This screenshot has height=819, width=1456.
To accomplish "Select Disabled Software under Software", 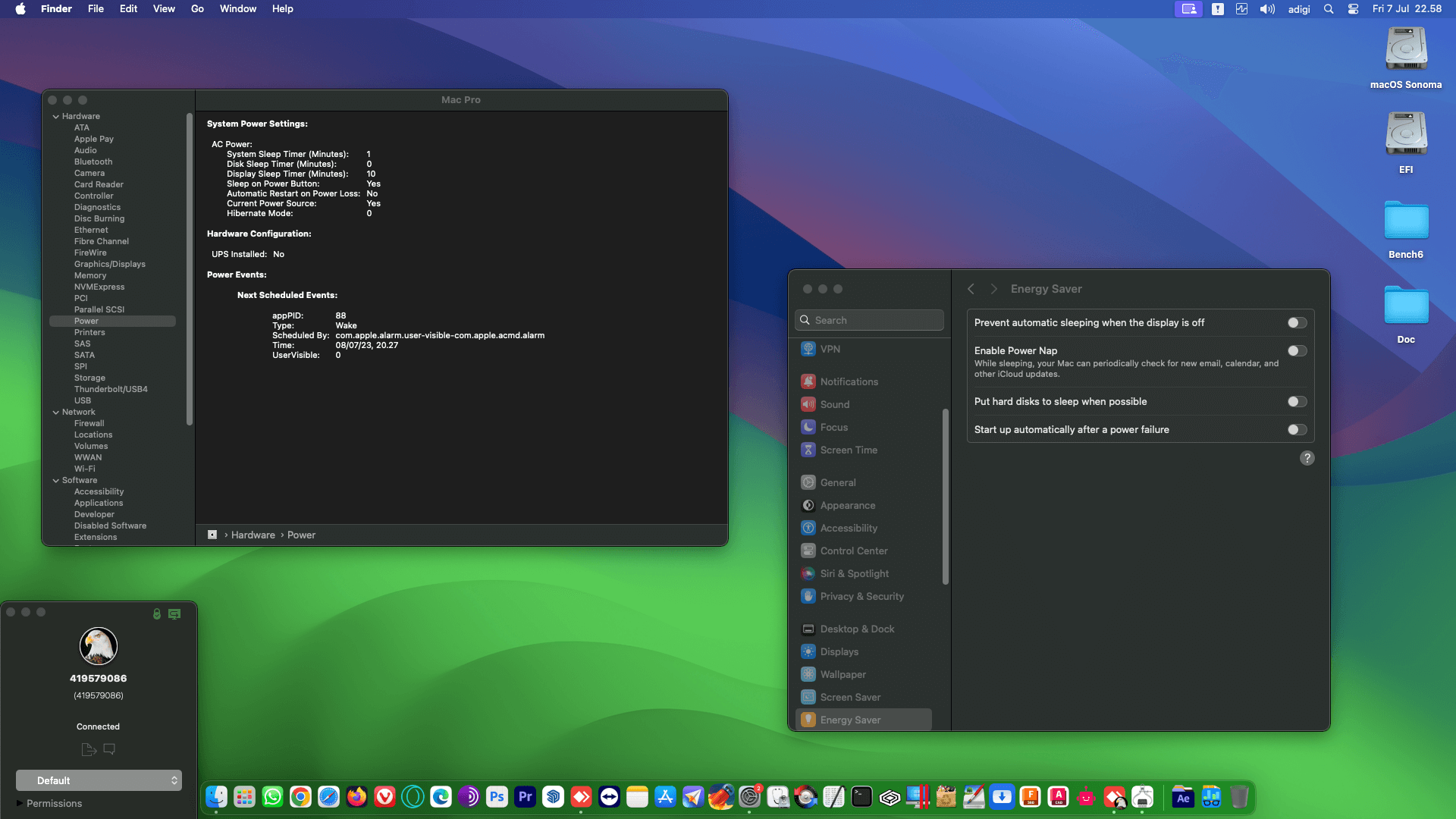I will coord(110,526).
